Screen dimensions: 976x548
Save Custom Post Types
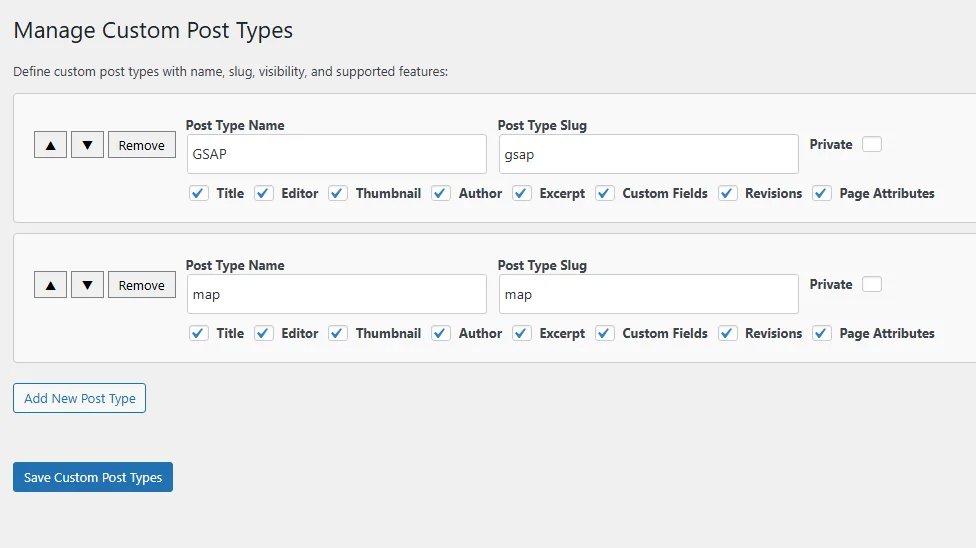click(x=93, y=477)
